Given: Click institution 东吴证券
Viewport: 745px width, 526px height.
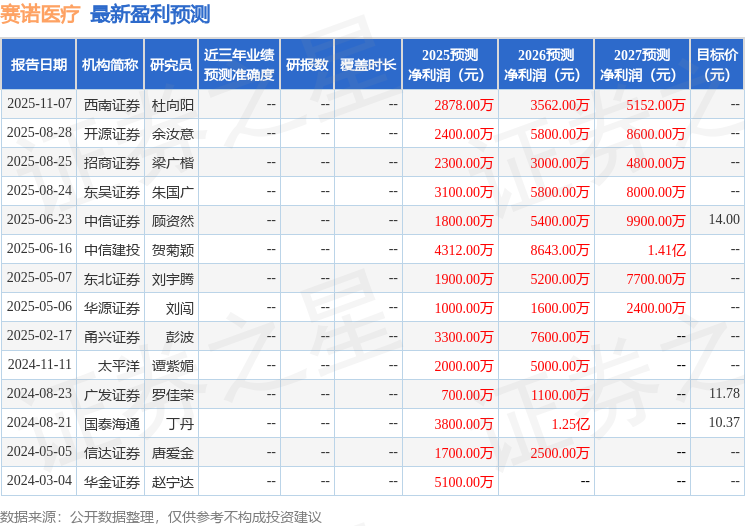Looking at the screenshot, I should (x=112, y=192).
